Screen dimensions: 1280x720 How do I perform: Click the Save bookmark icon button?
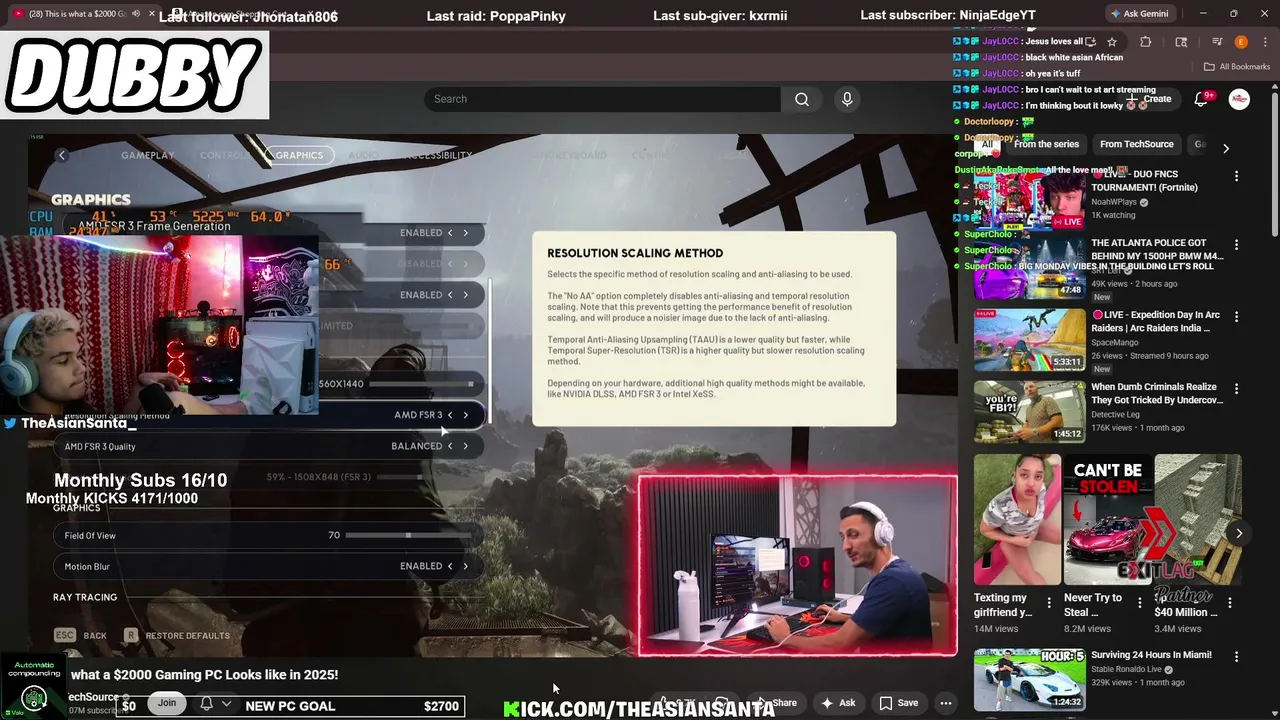[x=899, y=703]
